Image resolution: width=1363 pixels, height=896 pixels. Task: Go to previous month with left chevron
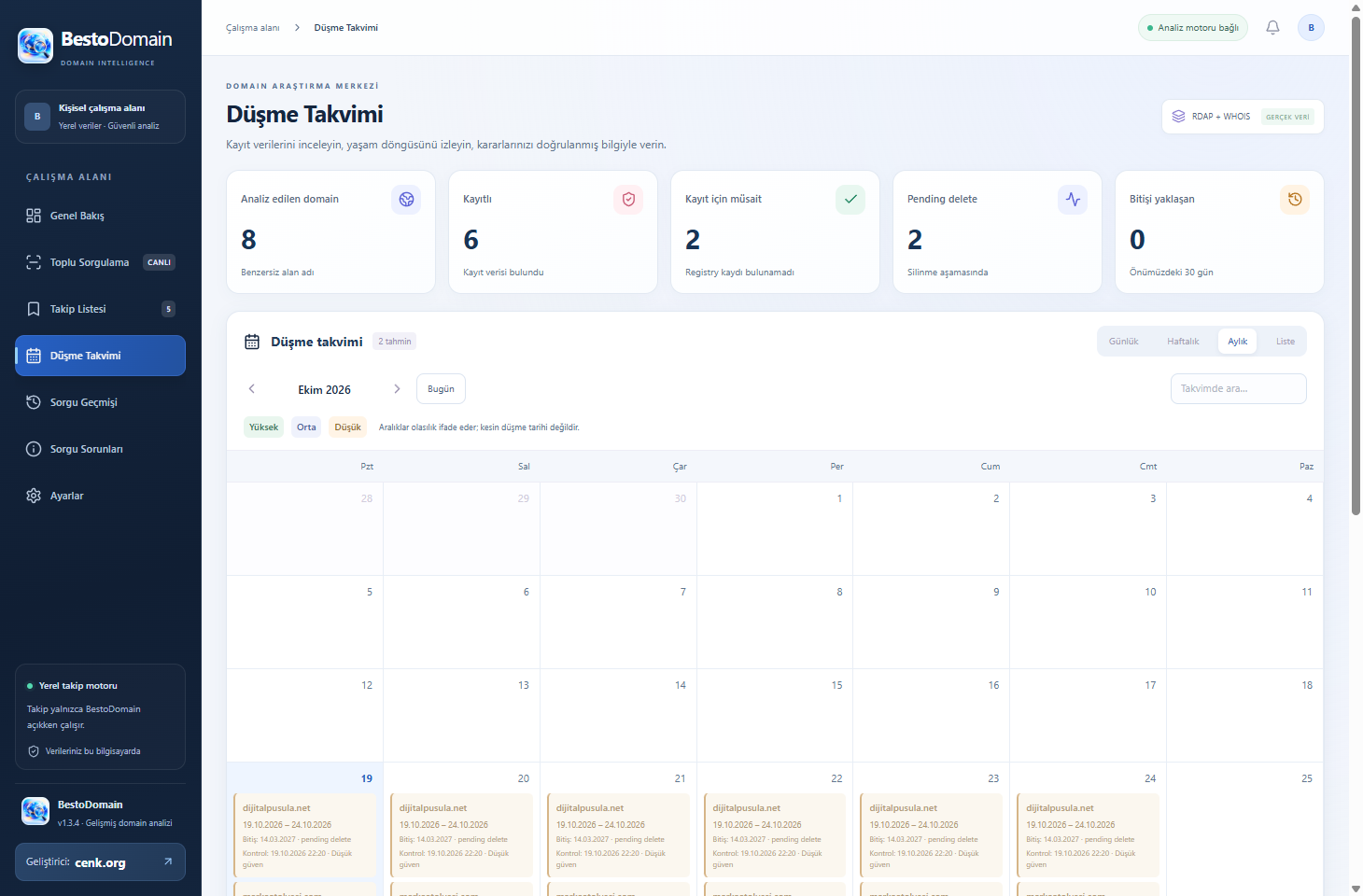click(x=252, y=389)
